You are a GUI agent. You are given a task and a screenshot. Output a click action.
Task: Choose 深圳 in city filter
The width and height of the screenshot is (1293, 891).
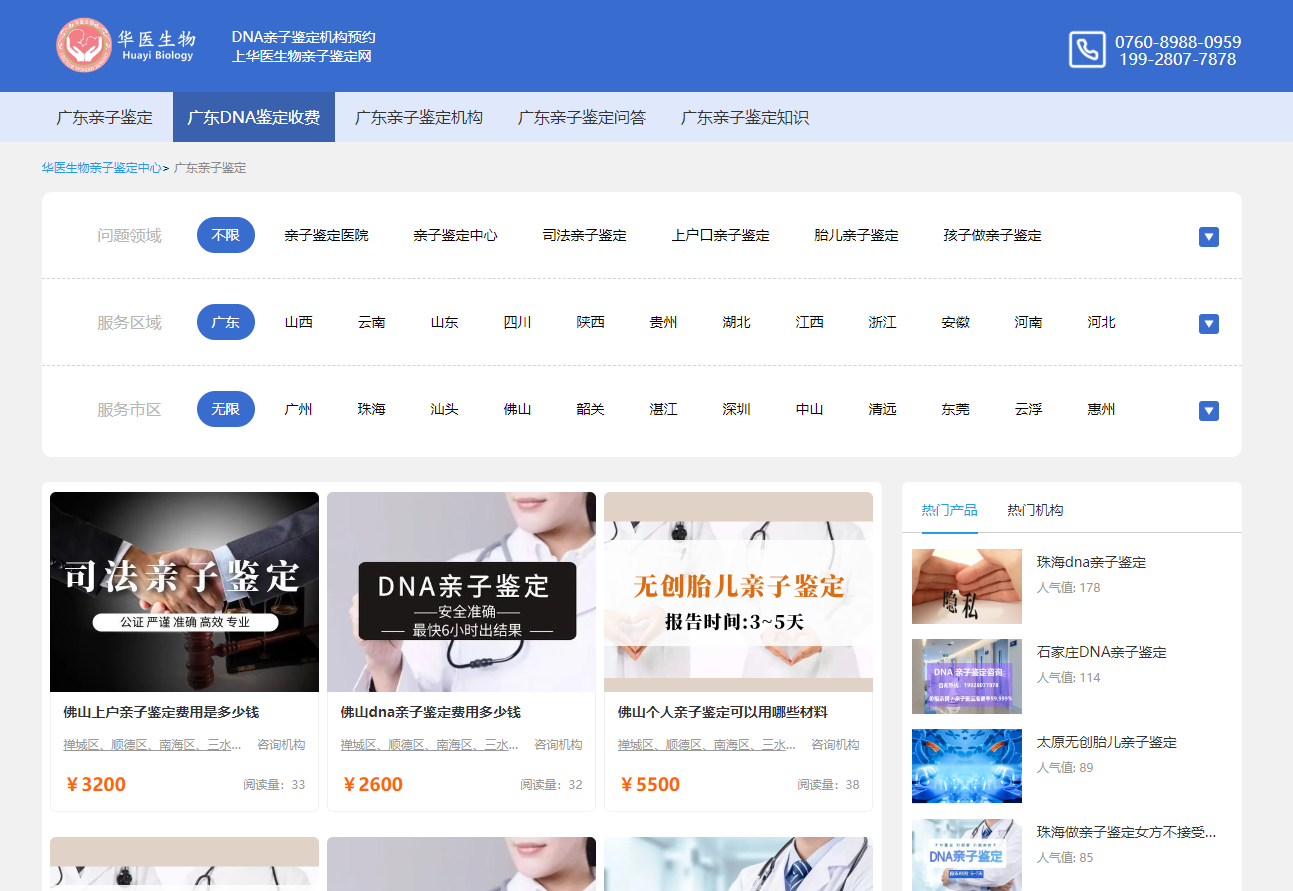(736, 409)
